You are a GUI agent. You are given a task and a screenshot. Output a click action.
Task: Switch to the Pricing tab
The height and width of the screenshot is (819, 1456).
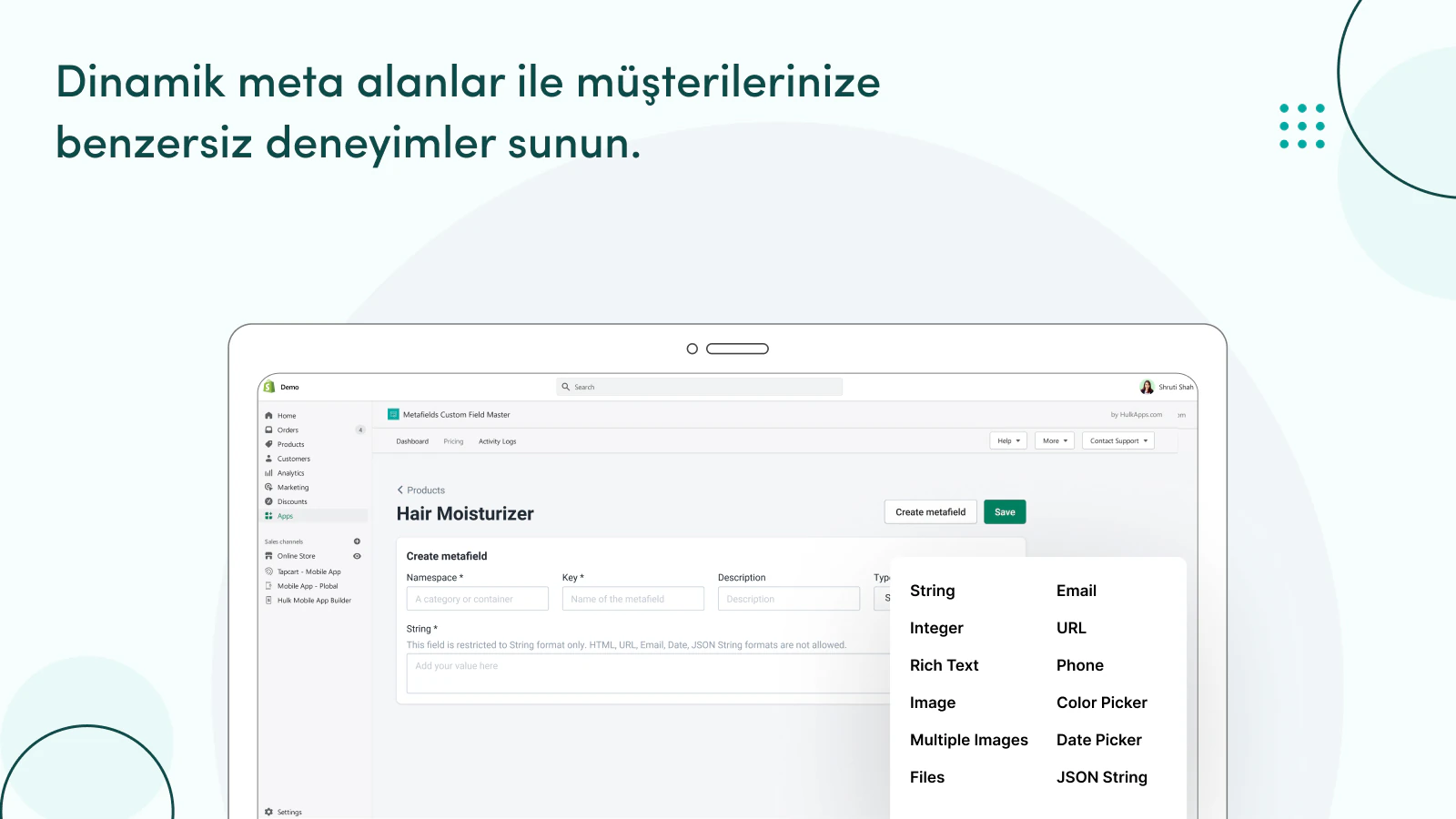453,441
